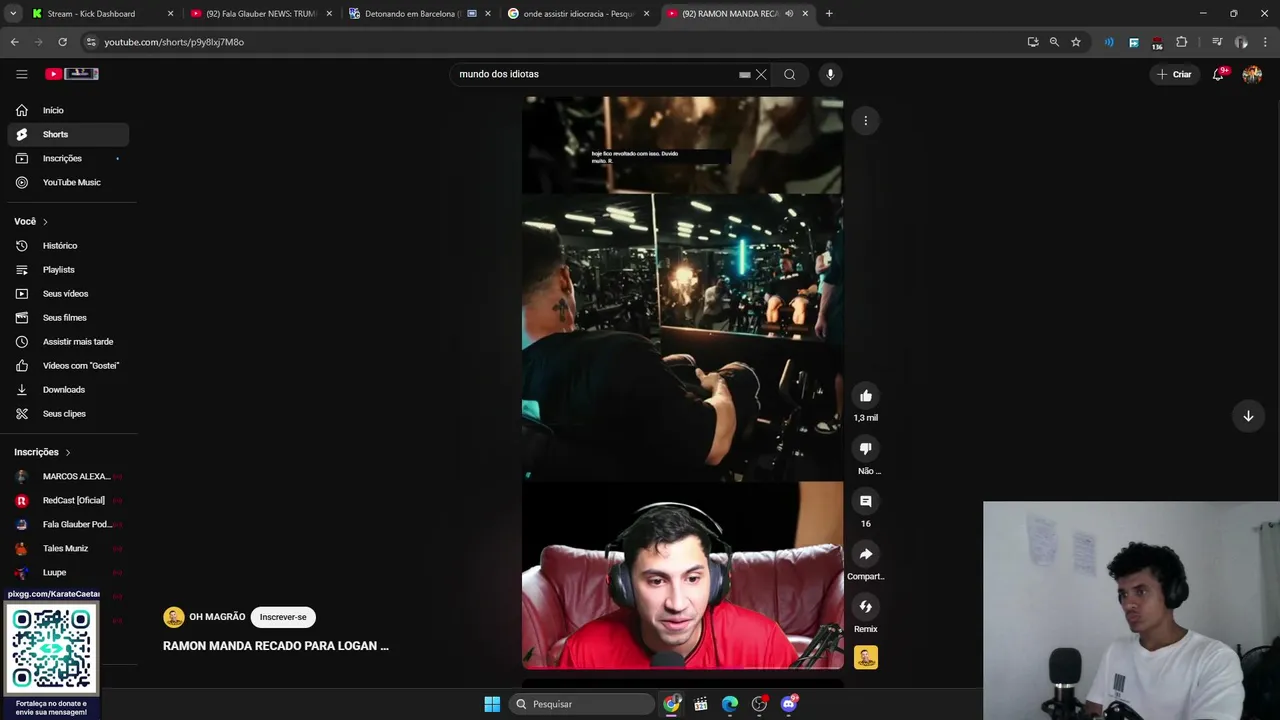
Task: Open the on-screen keyboard icon in search
Action: [x=744, y=74]
